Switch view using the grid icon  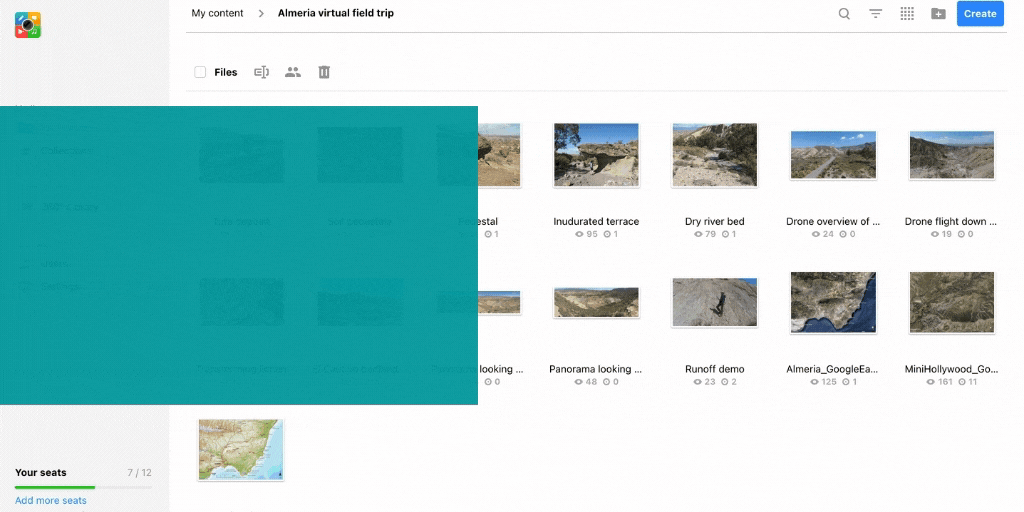tap(907, 14)
